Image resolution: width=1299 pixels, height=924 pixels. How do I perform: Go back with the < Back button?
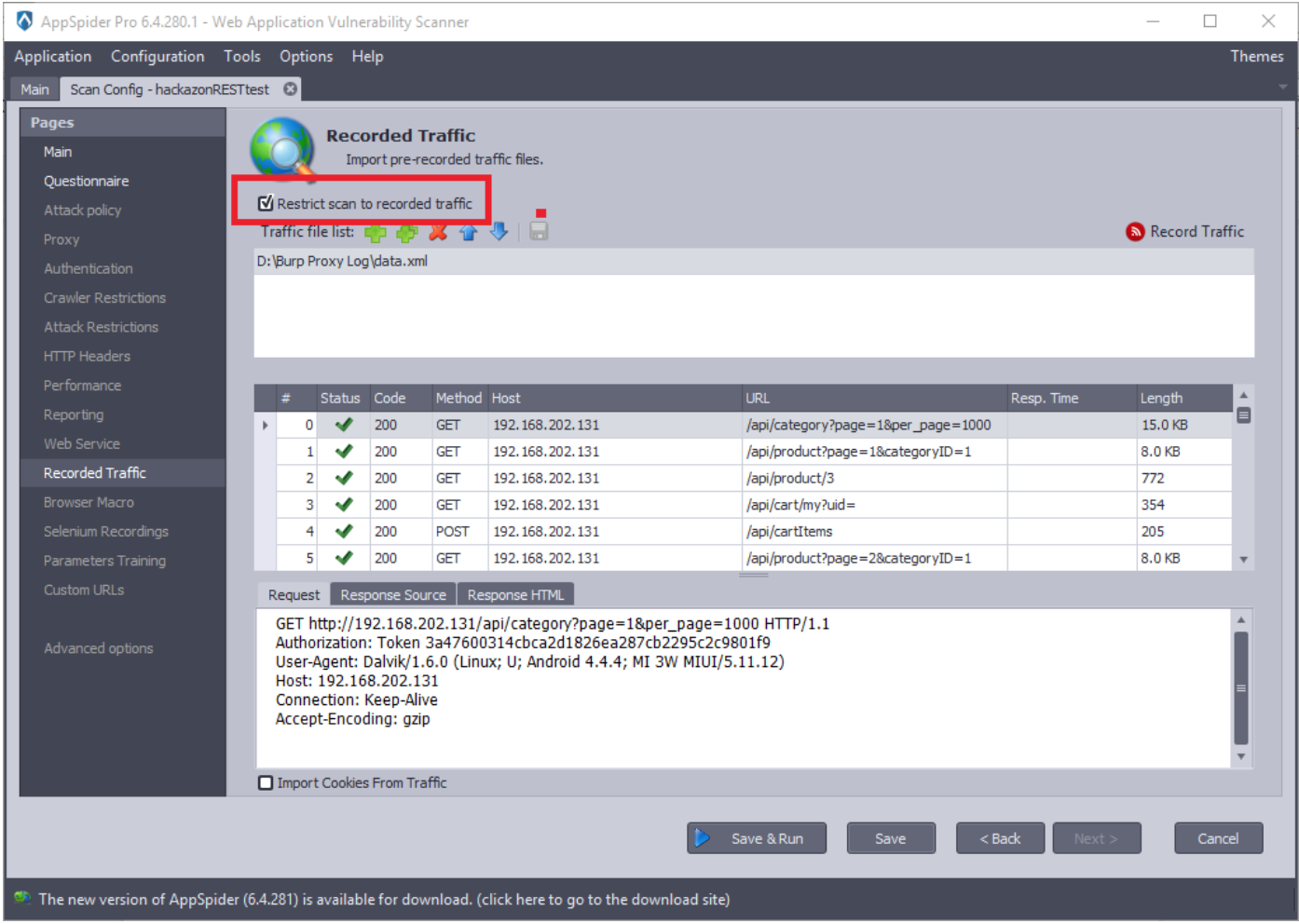click(x=1000, y=838)
